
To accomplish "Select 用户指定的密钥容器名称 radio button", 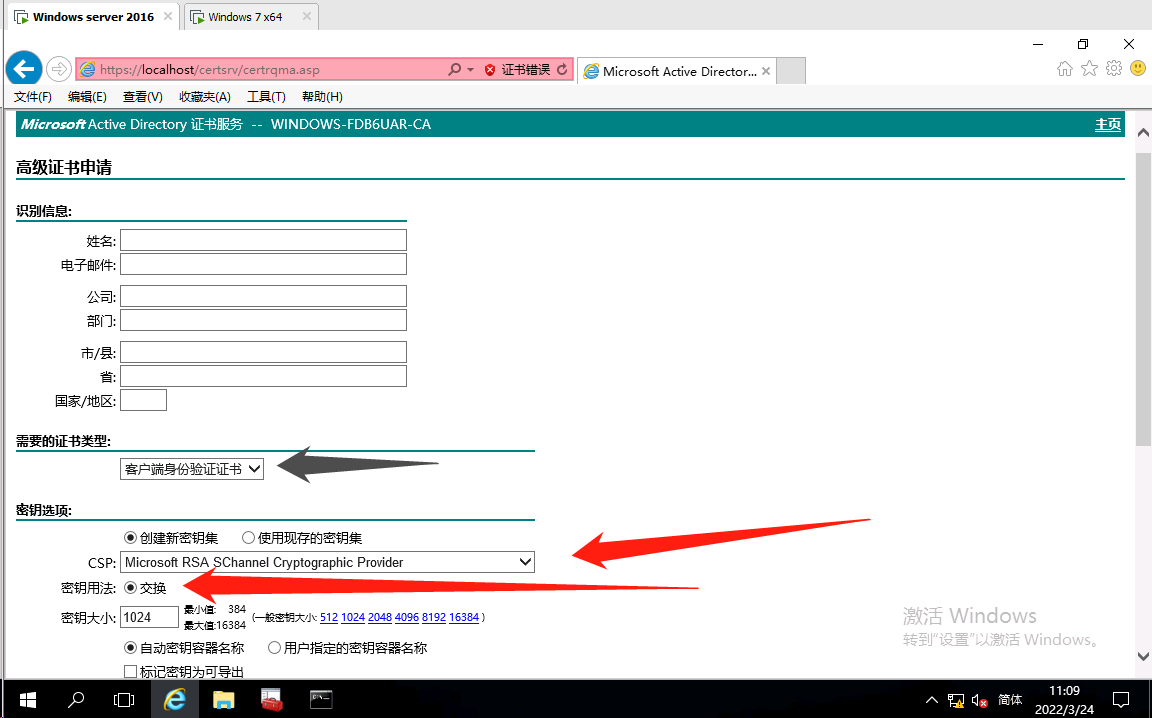I will (x=274, y=647).
